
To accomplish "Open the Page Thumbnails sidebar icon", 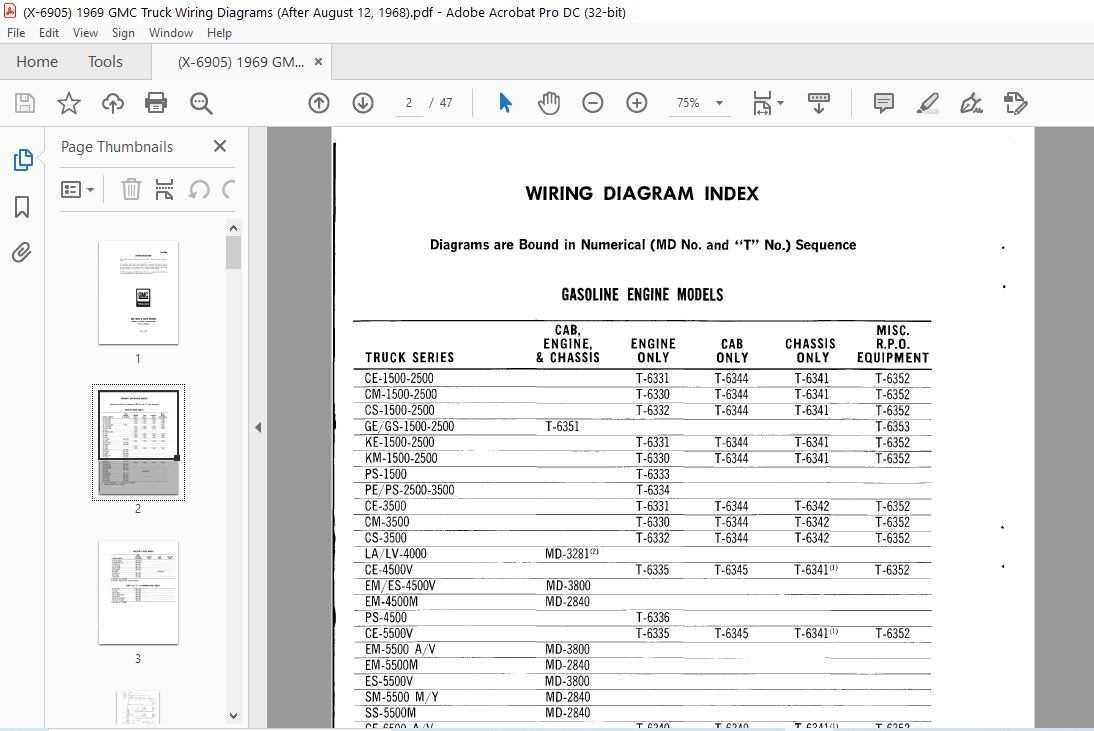I will 22,160.
